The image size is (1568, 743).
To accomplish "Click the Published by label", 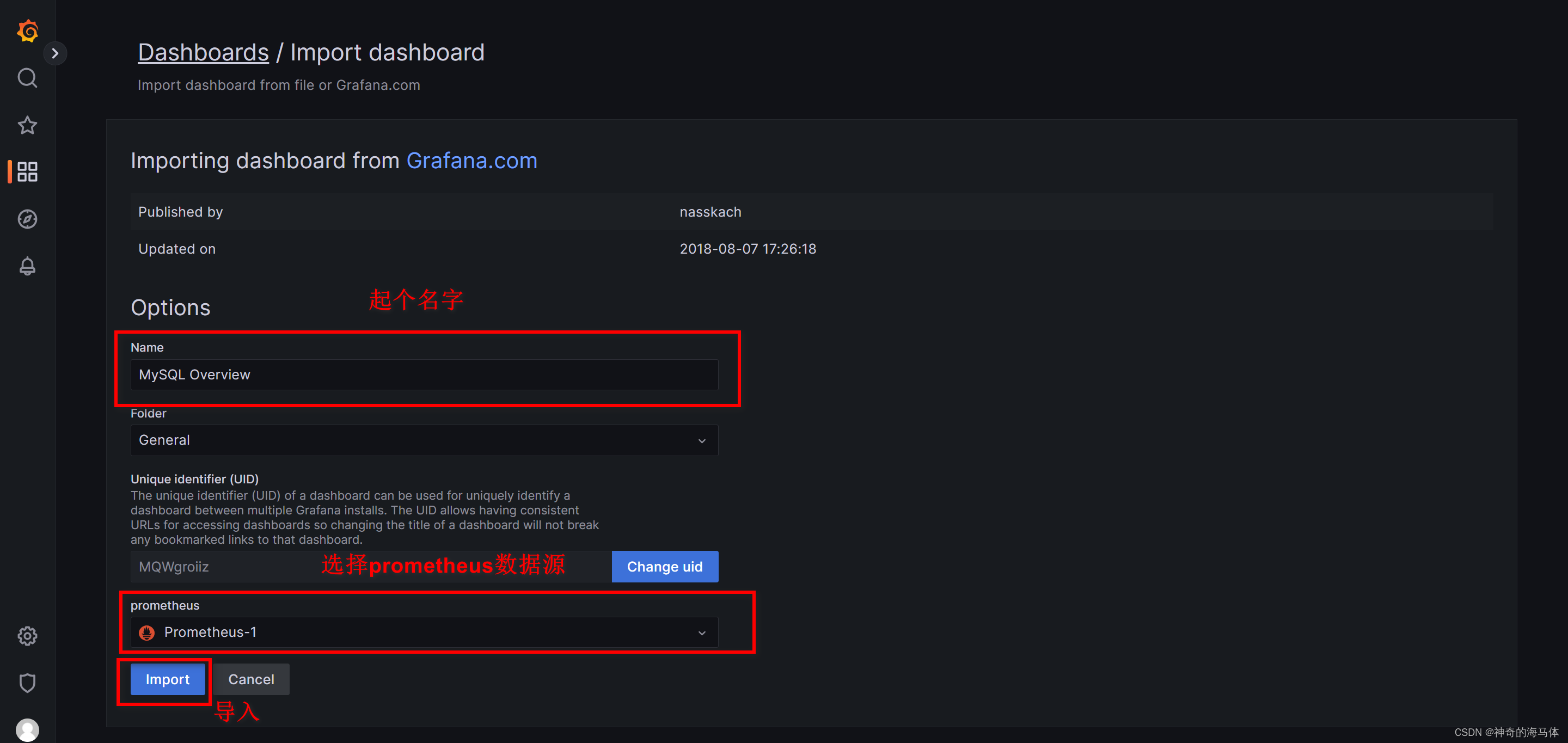I will [180, 212].
